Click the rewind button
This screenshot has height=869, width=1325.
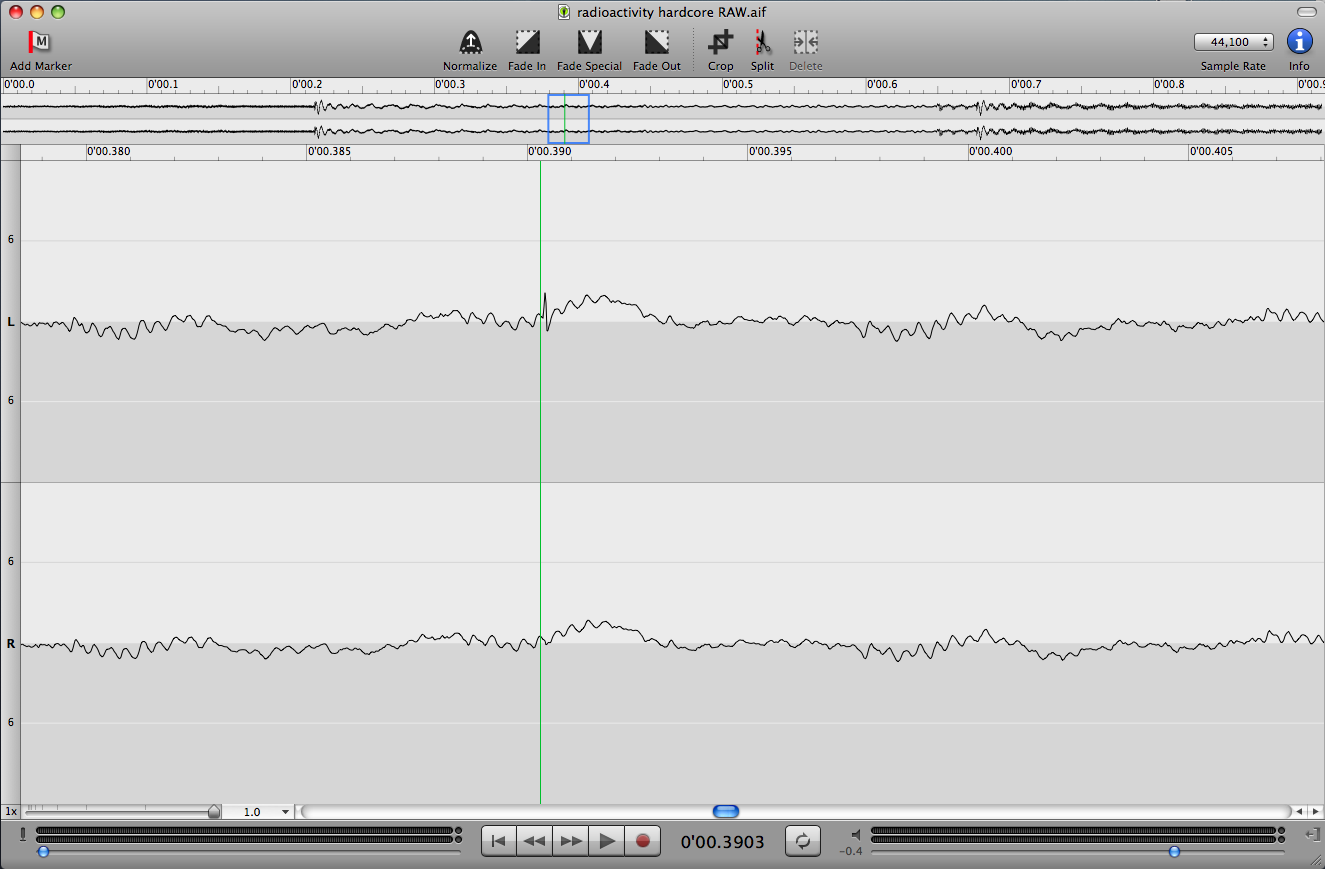pos(535,841)
